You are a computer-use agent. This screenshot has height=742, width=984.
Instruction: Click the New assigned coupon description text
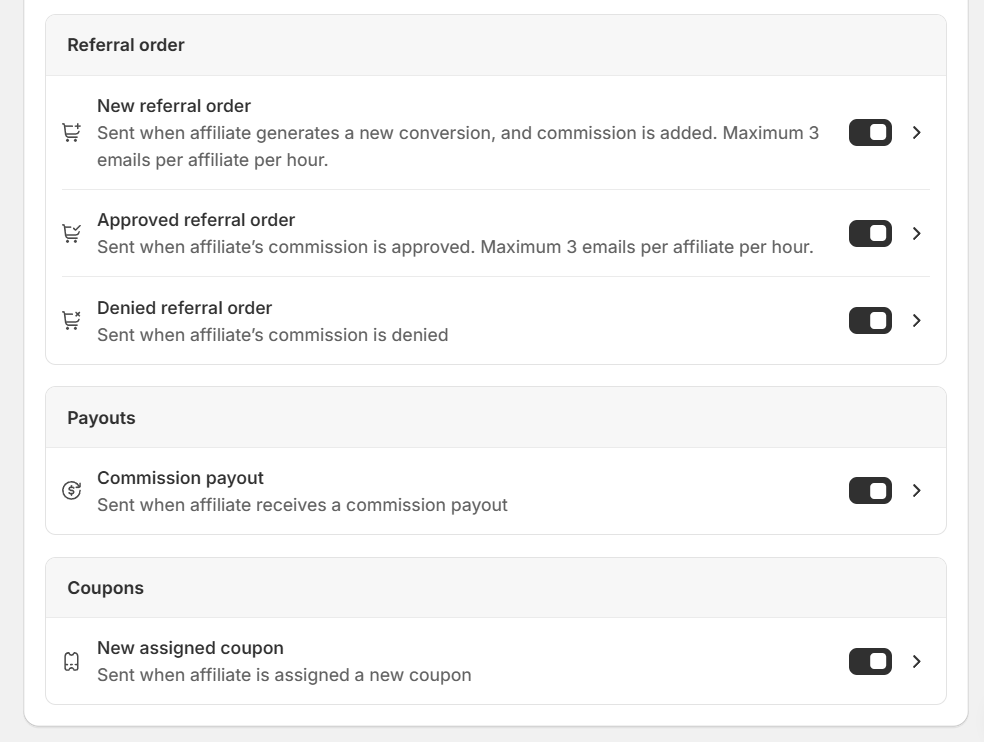284,675
